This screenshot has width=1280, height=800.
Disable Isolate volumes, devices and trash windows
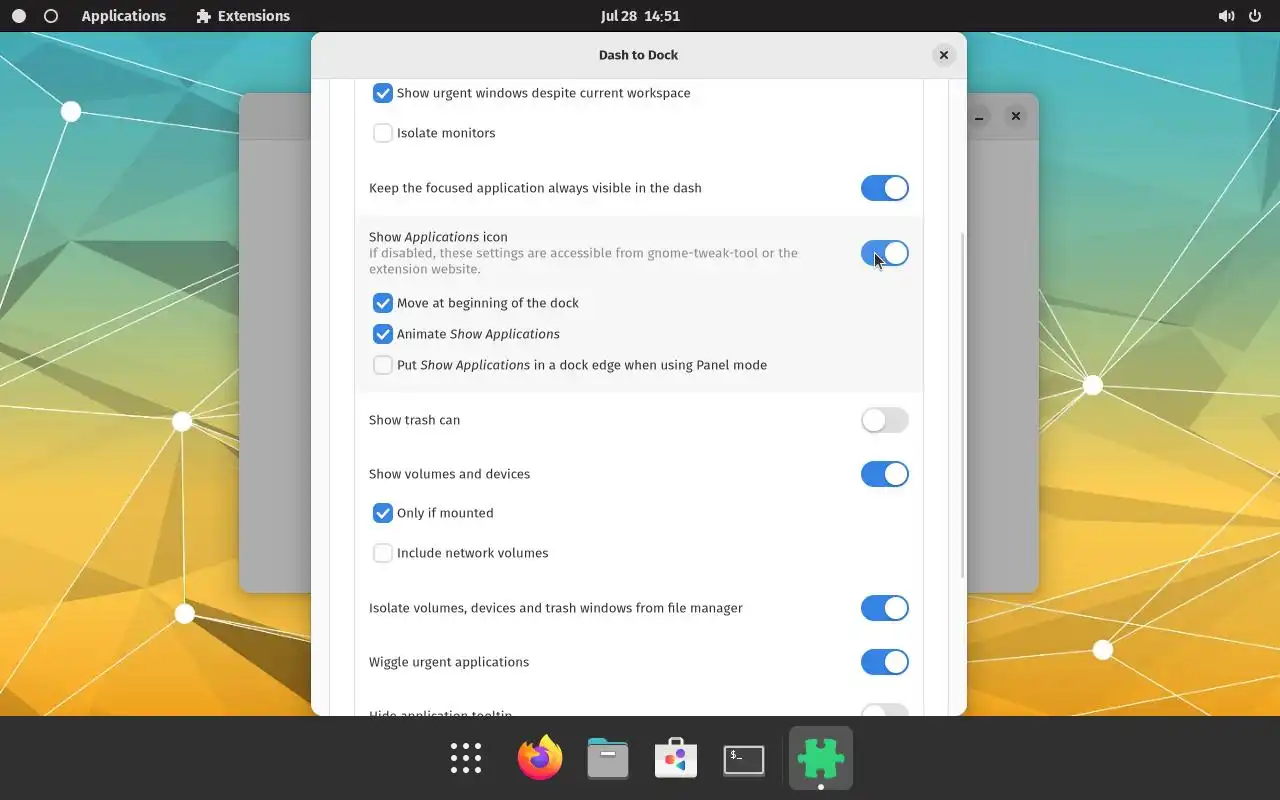point(885,608)
